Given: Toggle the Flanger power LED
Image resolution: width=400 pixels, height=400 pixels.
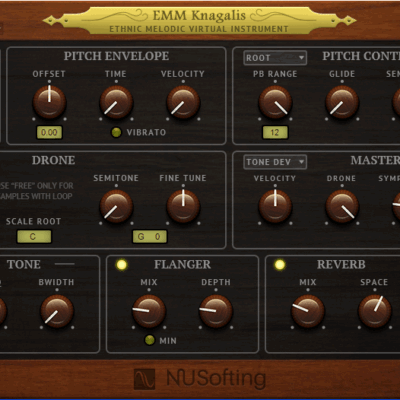Looking at the screenshot, I should [122, 265].
